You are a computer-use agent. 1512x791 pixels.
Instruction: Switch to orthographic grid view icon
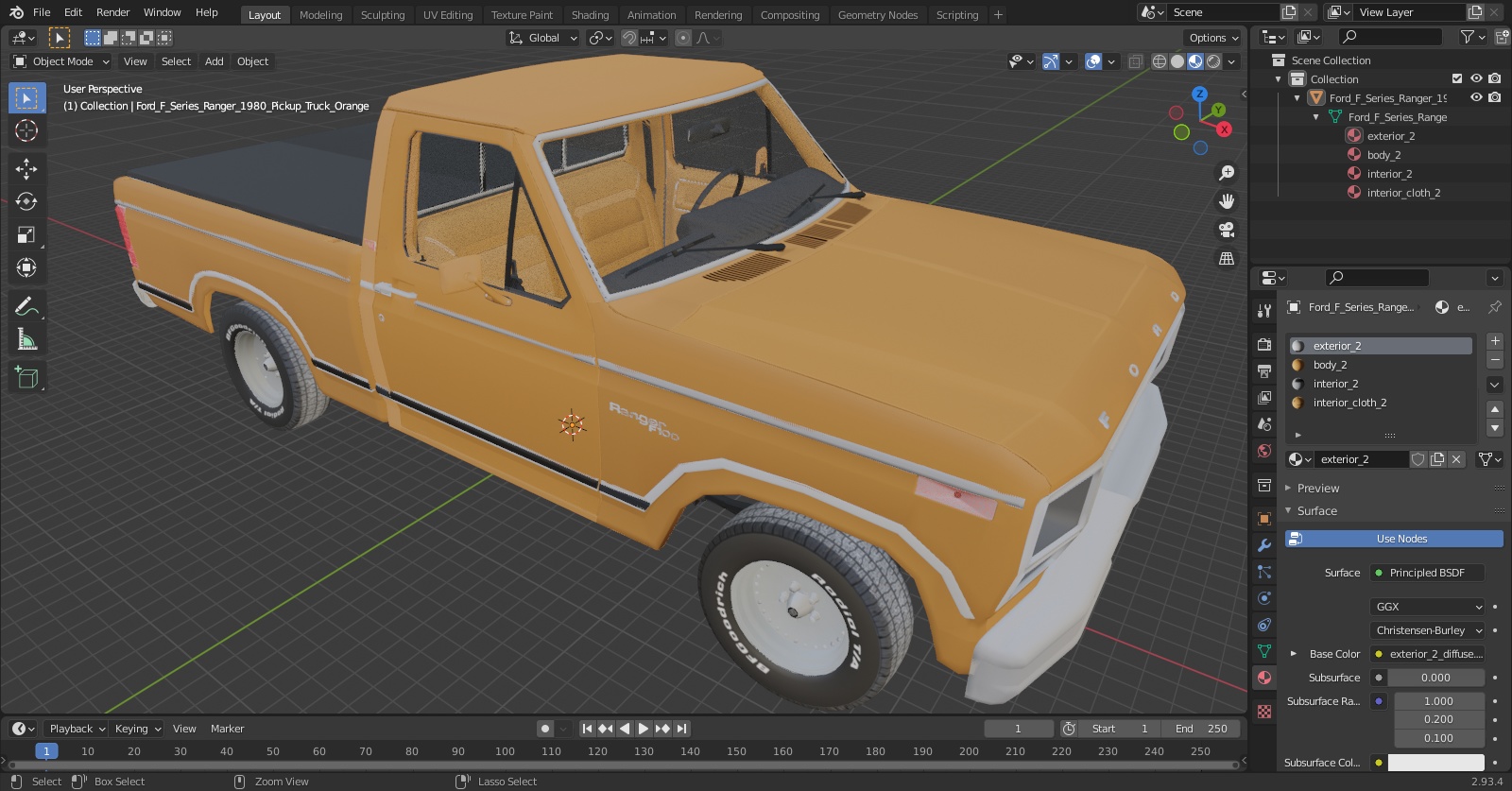[1227, 258]
